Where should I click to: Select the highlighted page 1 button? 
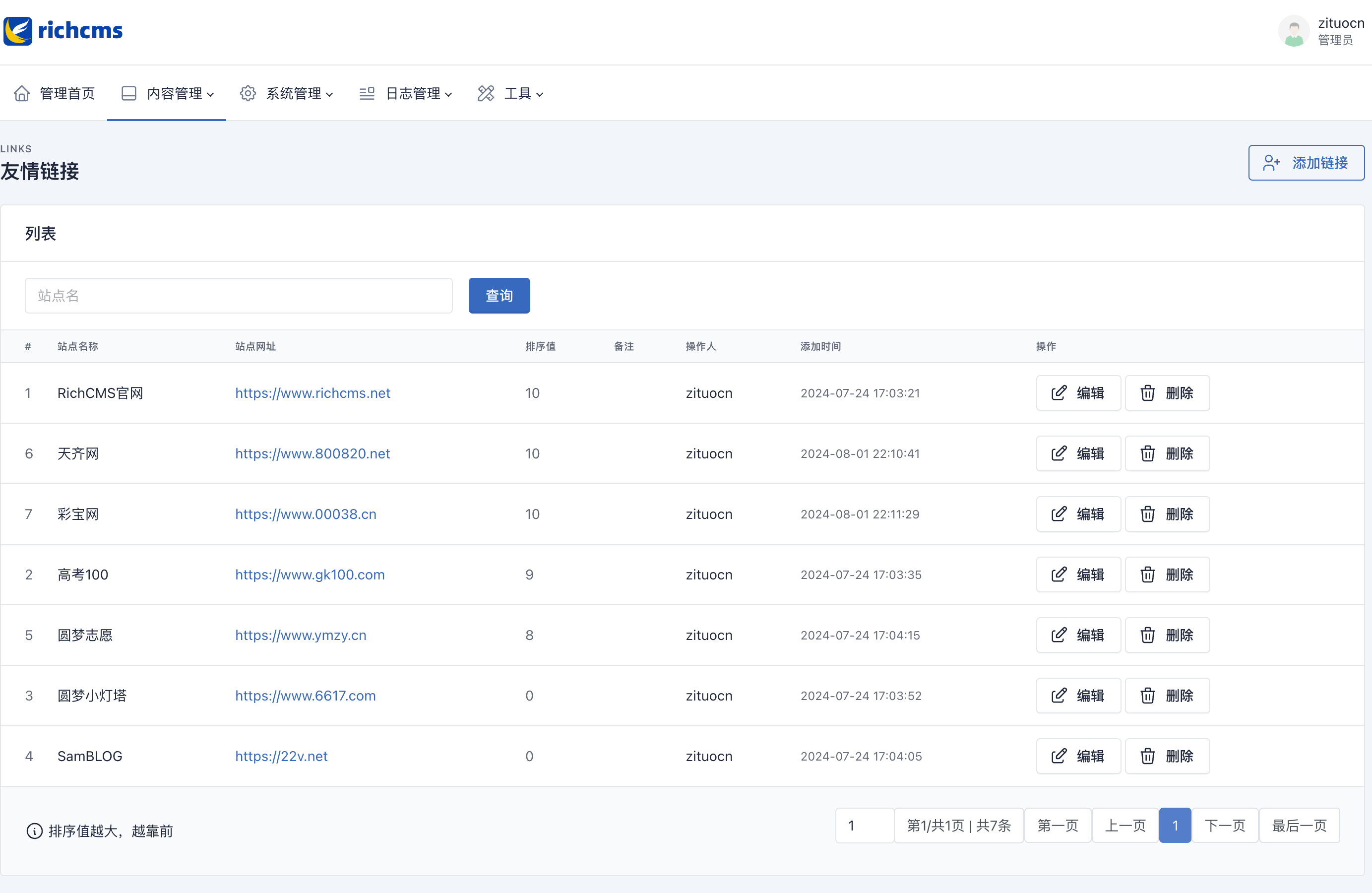tap(1175, 826)
